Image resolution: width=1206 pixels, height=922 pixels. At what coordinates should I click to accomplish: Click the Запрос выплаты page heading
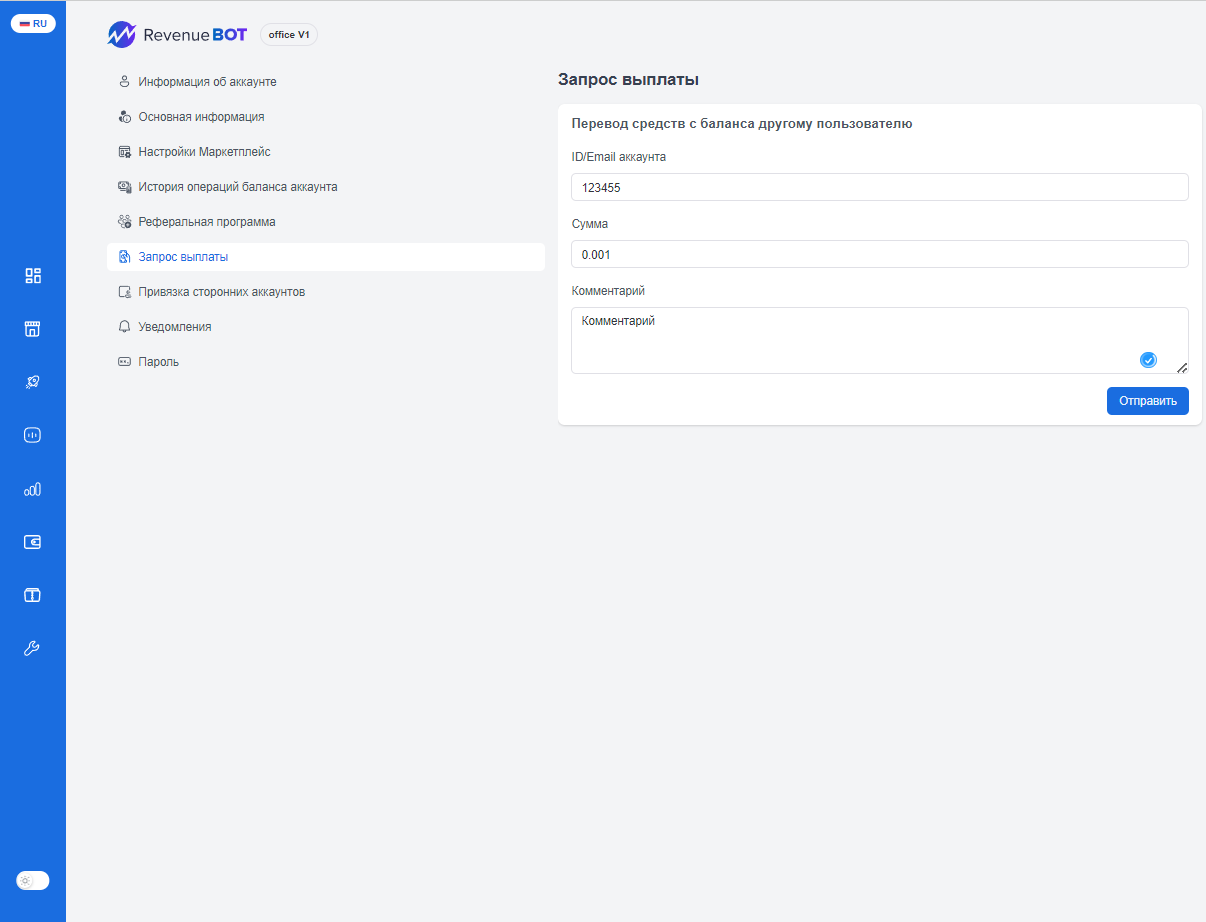(x=628, y=80)
